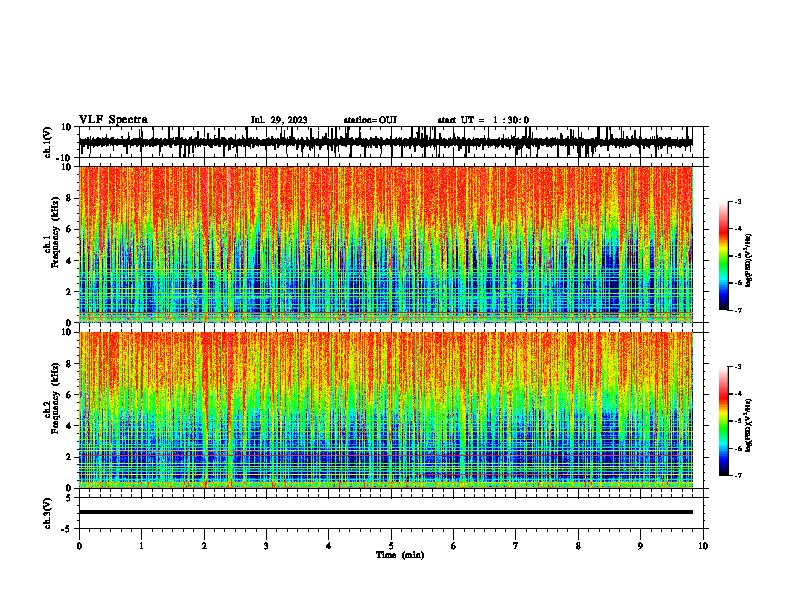
Task: Click the upper ch.1 PSD color bar
Action: 724,256
